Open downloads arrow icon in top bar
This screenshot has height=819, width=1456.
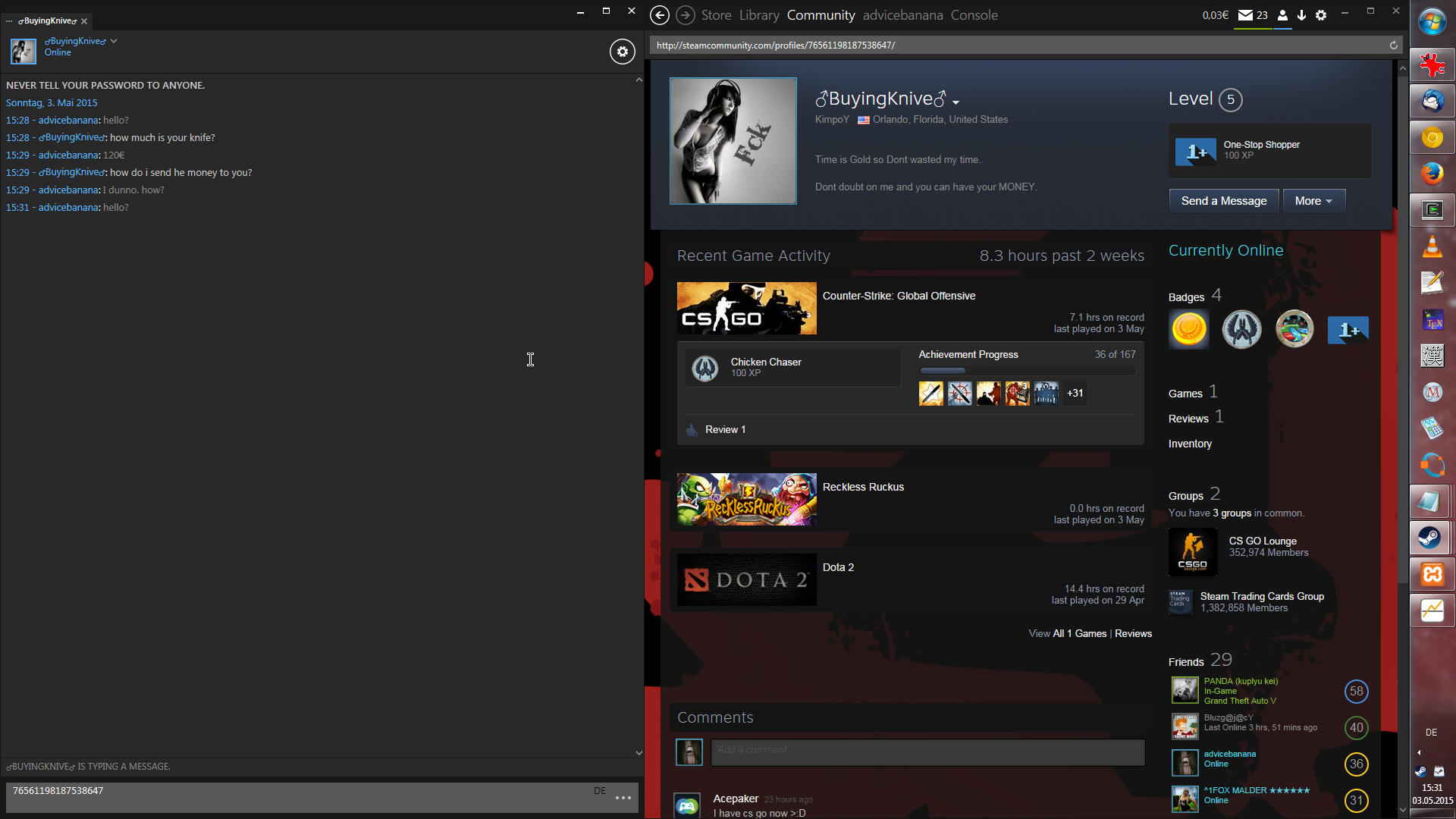(1302, 15)
